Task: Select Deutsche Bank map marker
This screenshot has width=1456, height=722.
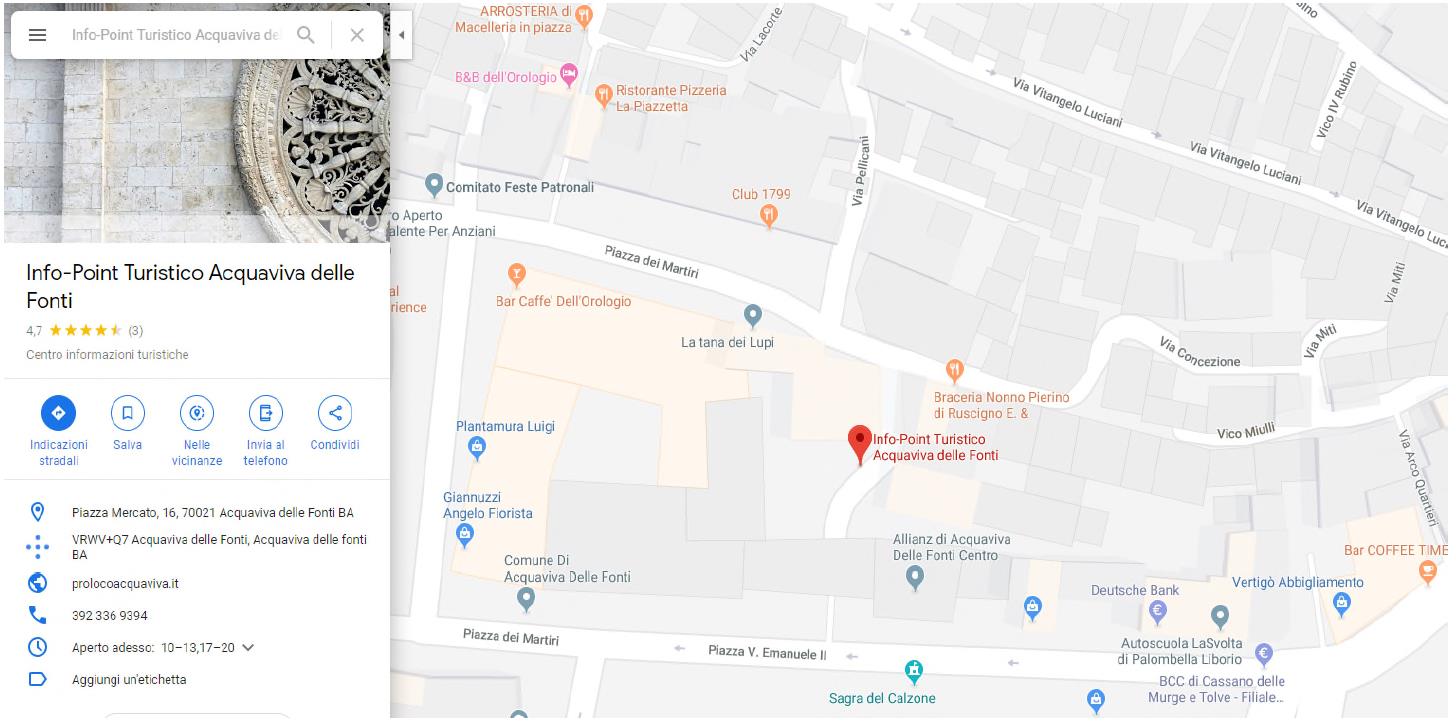Action: (x=1159, y=611)
